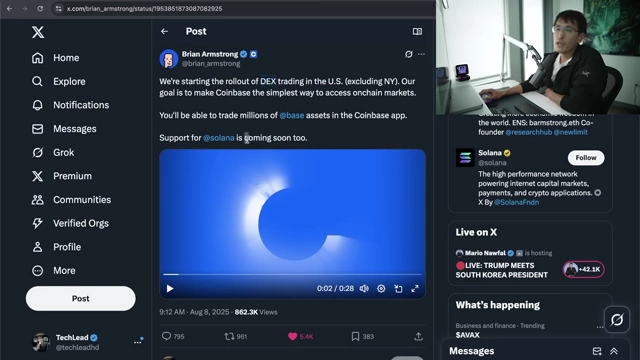Follow the Solana account

[x=586, y=158]
